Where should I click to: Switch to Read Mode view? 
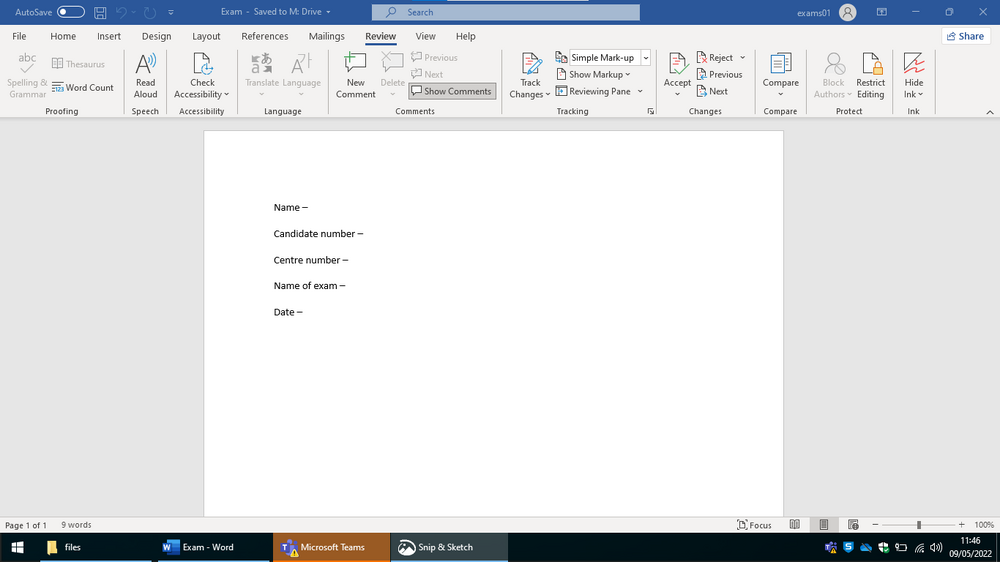click(x=795, y=525)
